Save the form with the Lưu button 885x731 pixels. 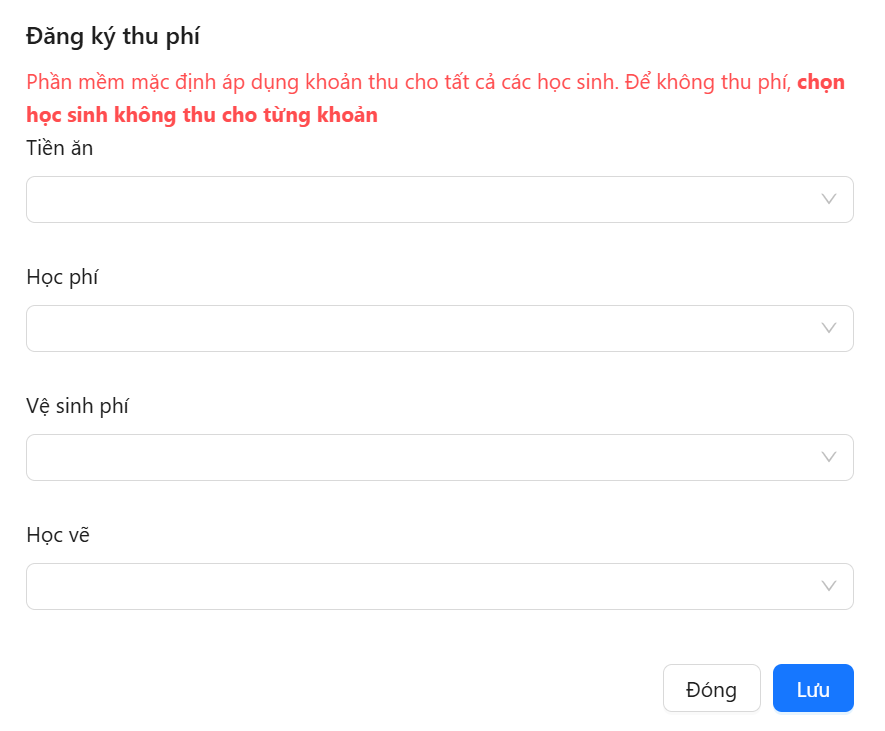[812, 689]
